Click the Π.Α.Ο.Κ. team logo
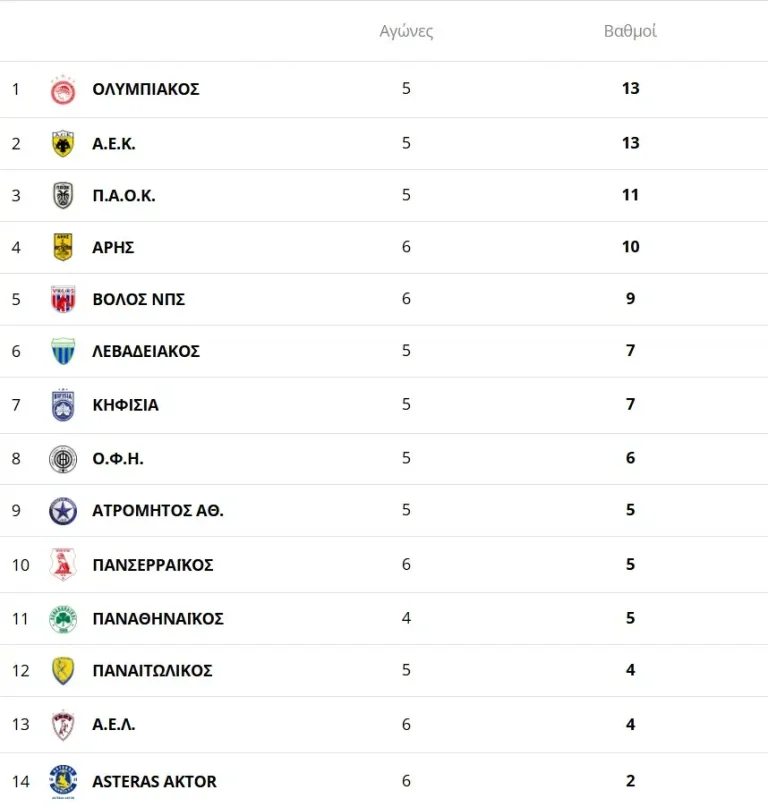The height and width of the screenshot is (807, 768). pyautogui.click(x=63, y=196)
